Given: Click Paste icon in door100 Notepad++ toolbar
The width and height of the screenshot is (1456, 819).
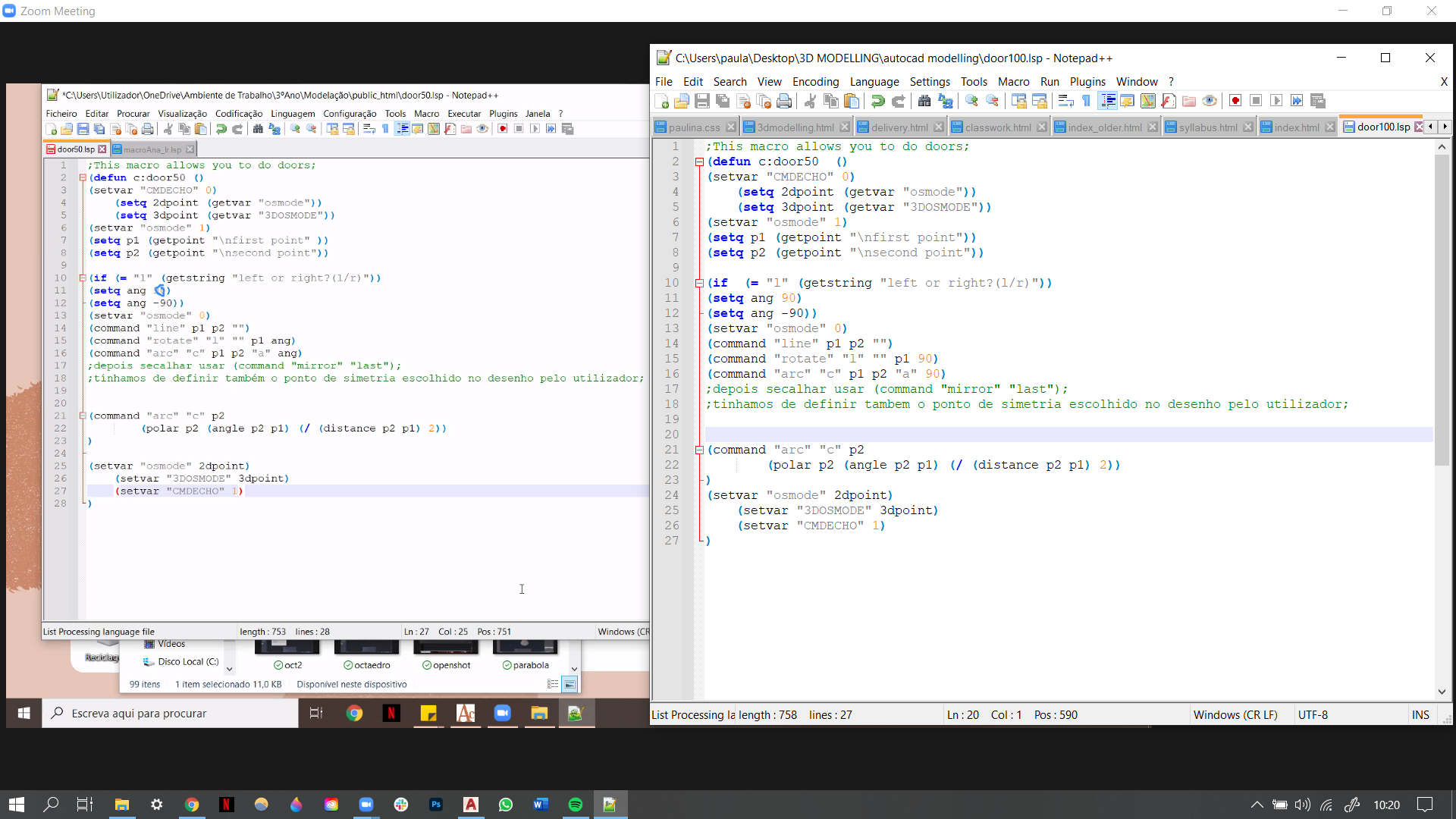Looking at the screenshot, I should [852, 101].
